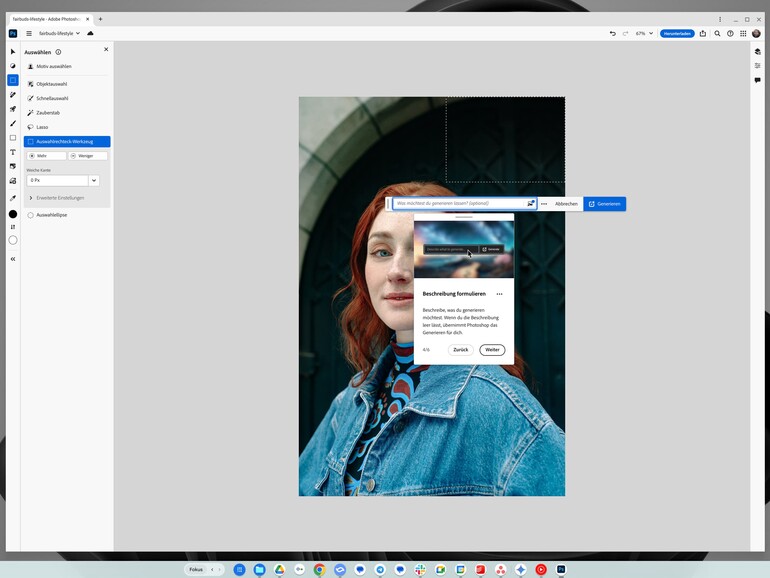Click the image reference icon in prompt bar
Image resolution: width=770 pixels, height=578 pixels.
(530, 203)
